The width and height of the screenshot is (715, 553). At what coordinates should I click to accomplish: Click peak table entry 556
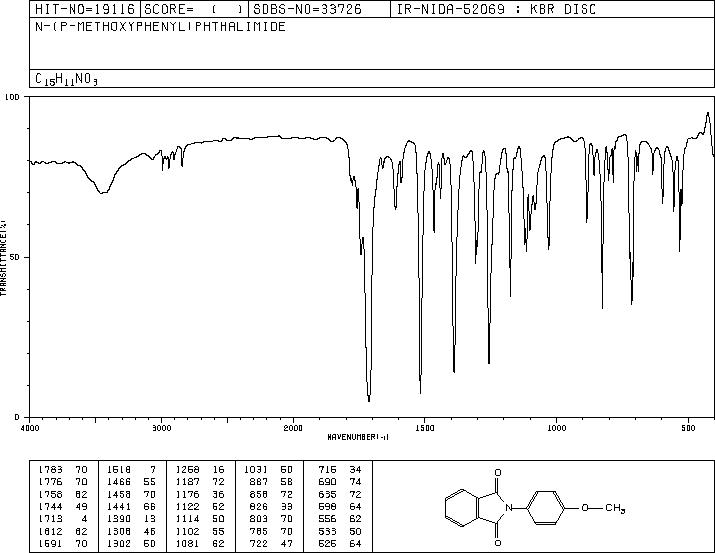(327, 519)
